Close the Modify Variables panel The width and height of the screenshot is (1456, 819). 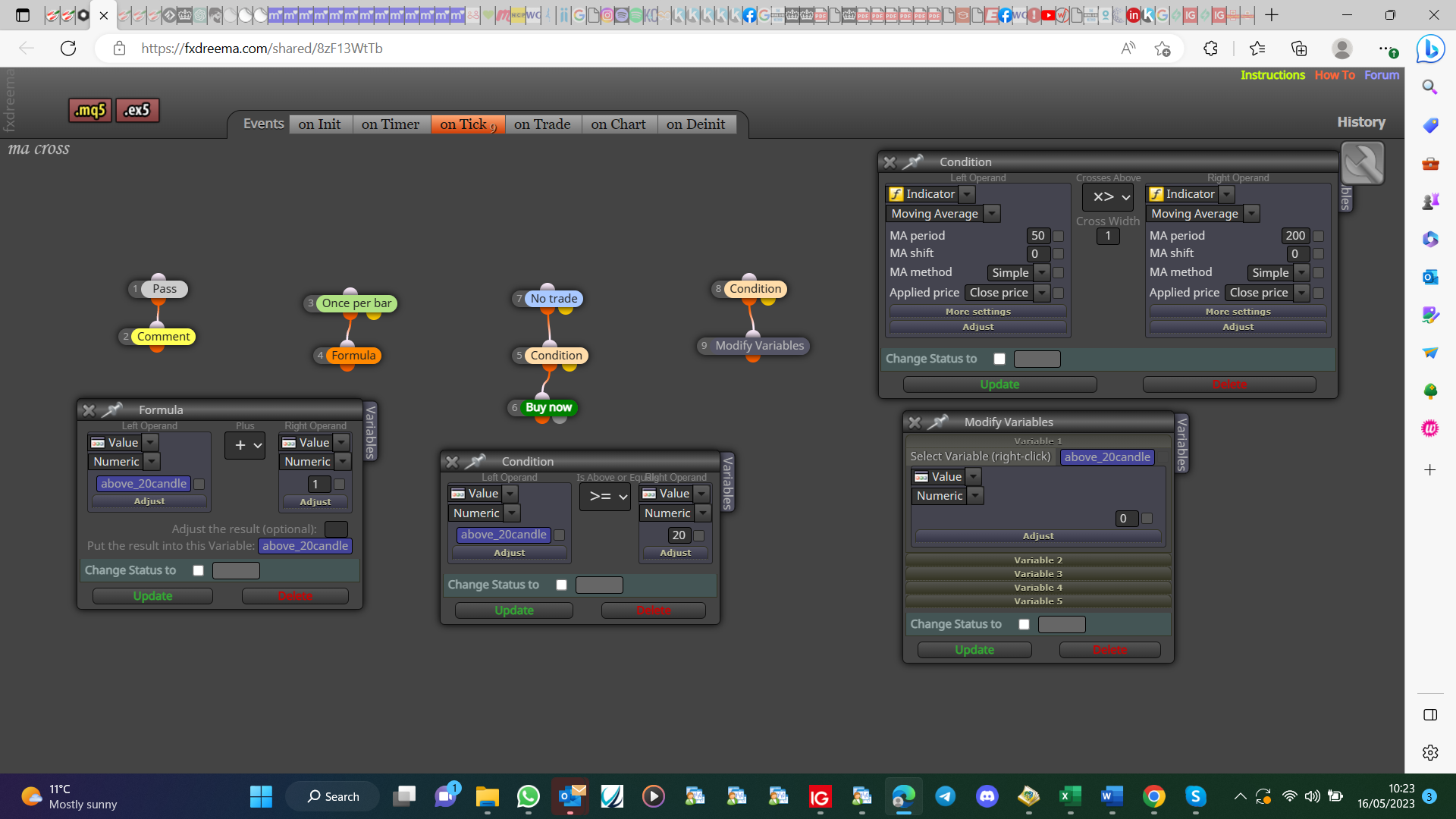(x=915, y=422)
